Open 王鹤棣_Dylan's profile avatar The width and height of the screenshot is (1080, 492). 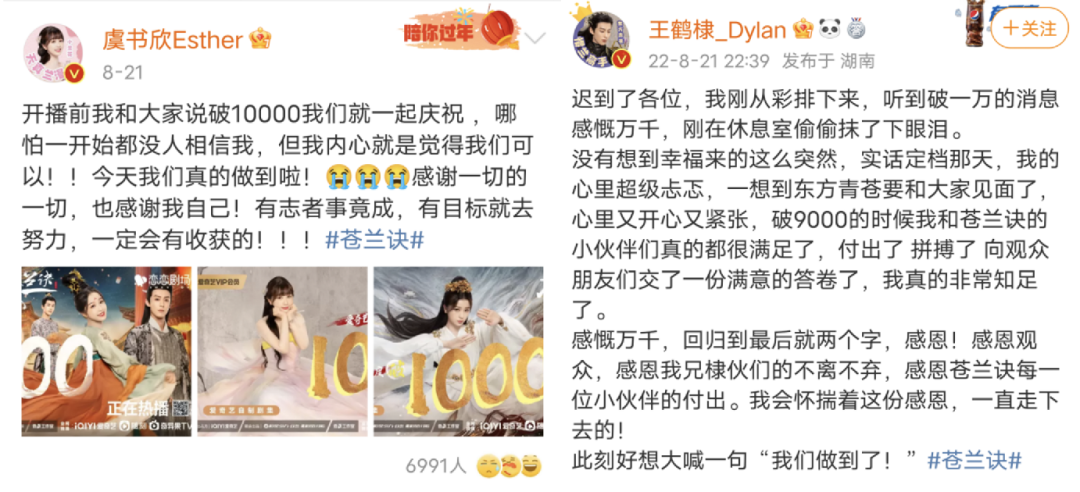601,40
